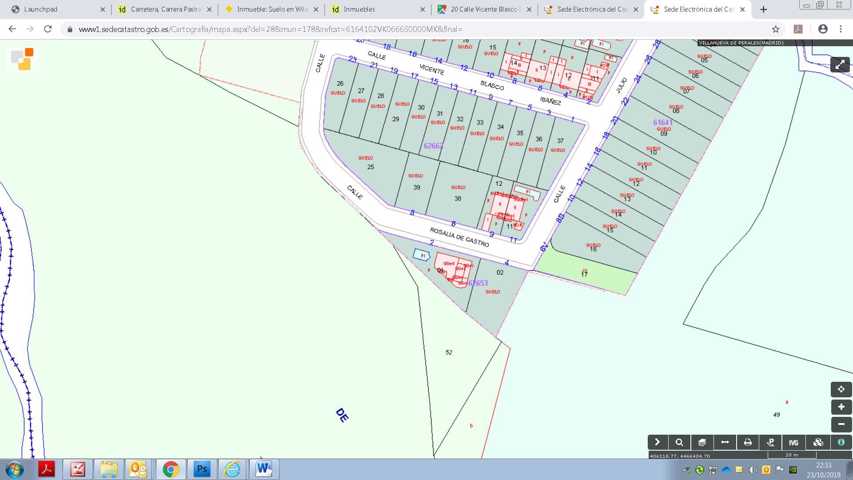Viewport: 853px width, 480px height.
Task: Print the cadastral map
Action: coord(748,442)
